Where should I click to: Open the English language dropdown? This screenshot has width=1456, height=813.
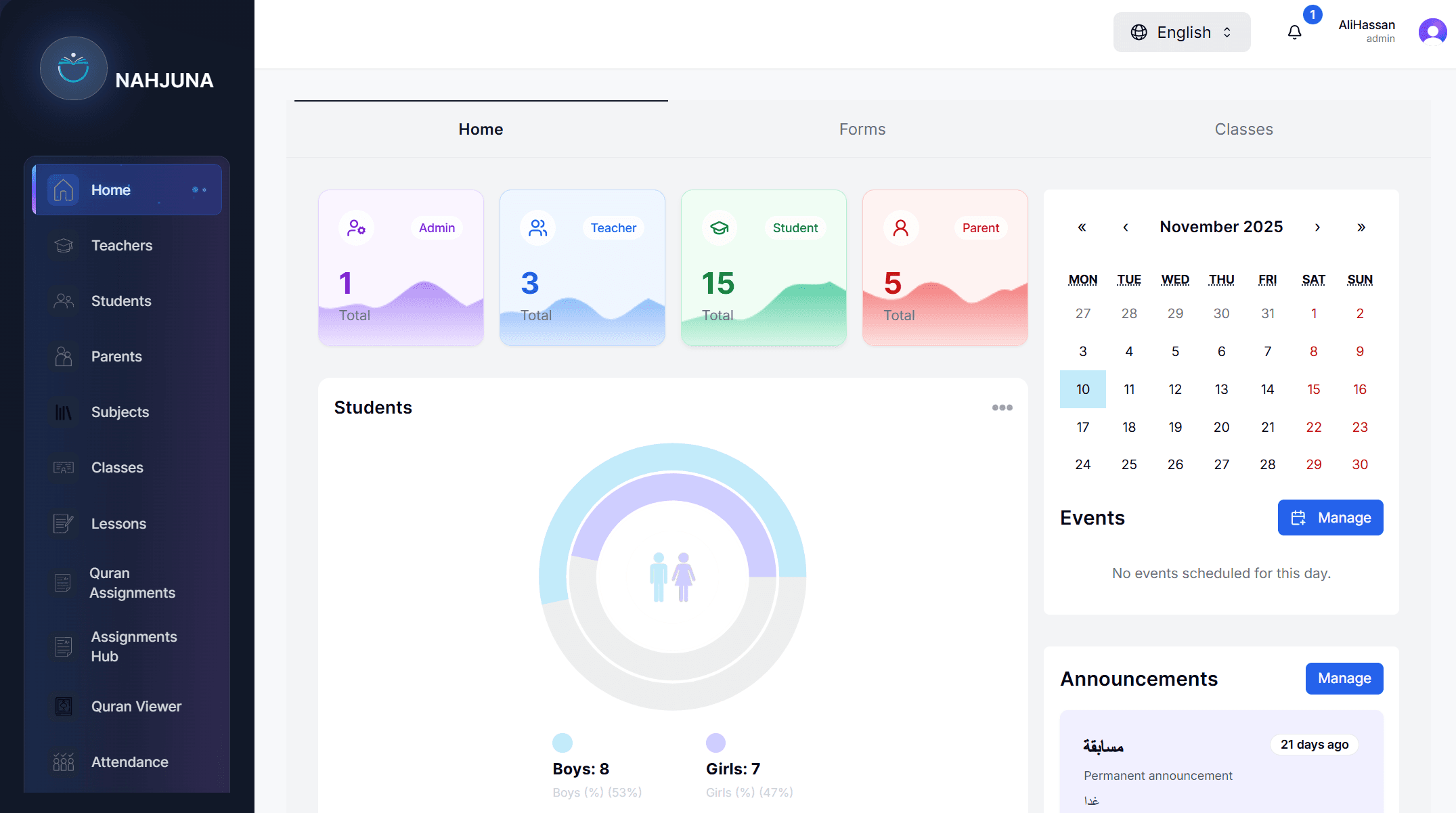coord(1182,32)
